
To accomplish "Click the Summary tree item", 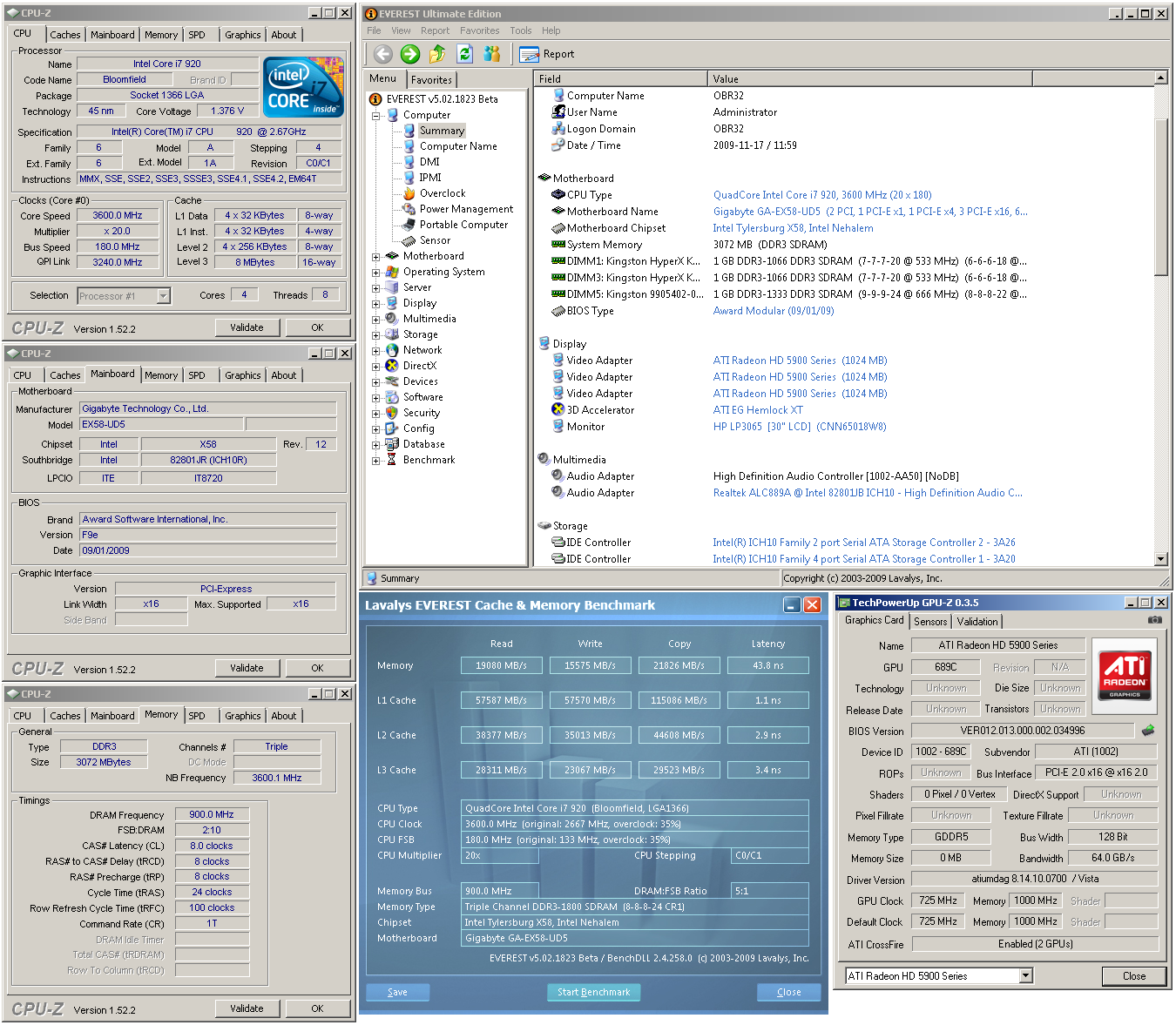I will coord(442,131).
